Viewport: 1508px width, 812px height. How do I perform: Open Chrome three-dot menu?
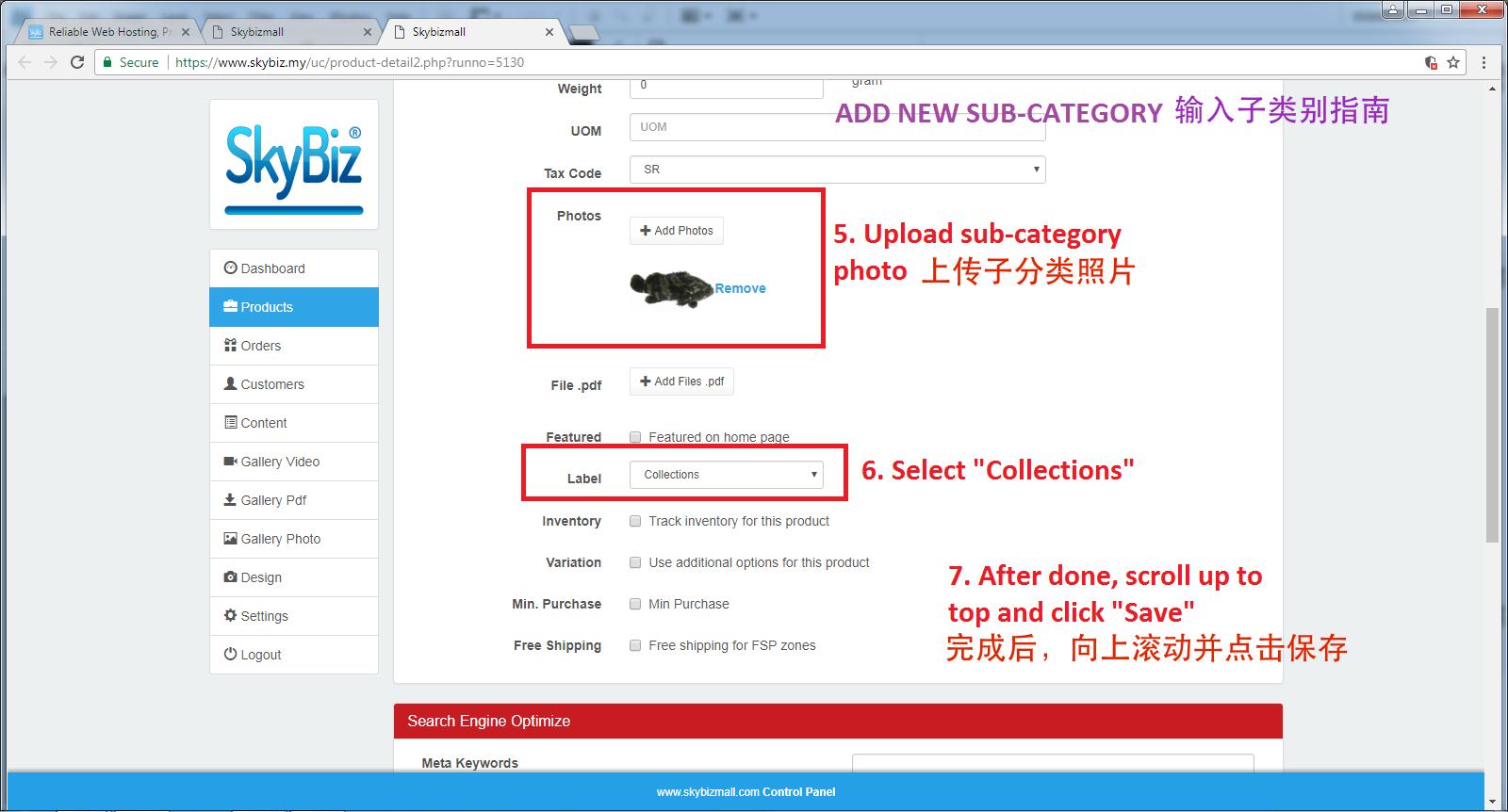click(1483, 62)
